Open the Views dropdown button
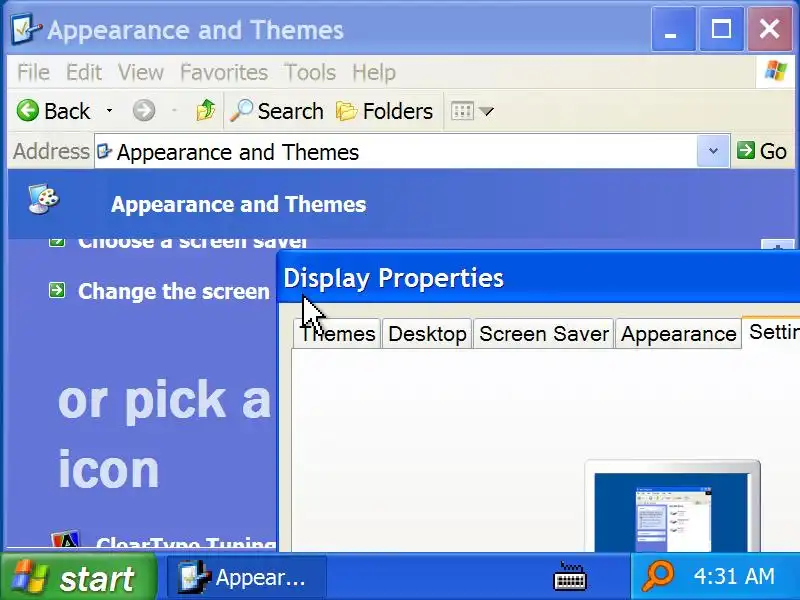The height and width of the screenshot is (600, 800). [x=472, y=111]
